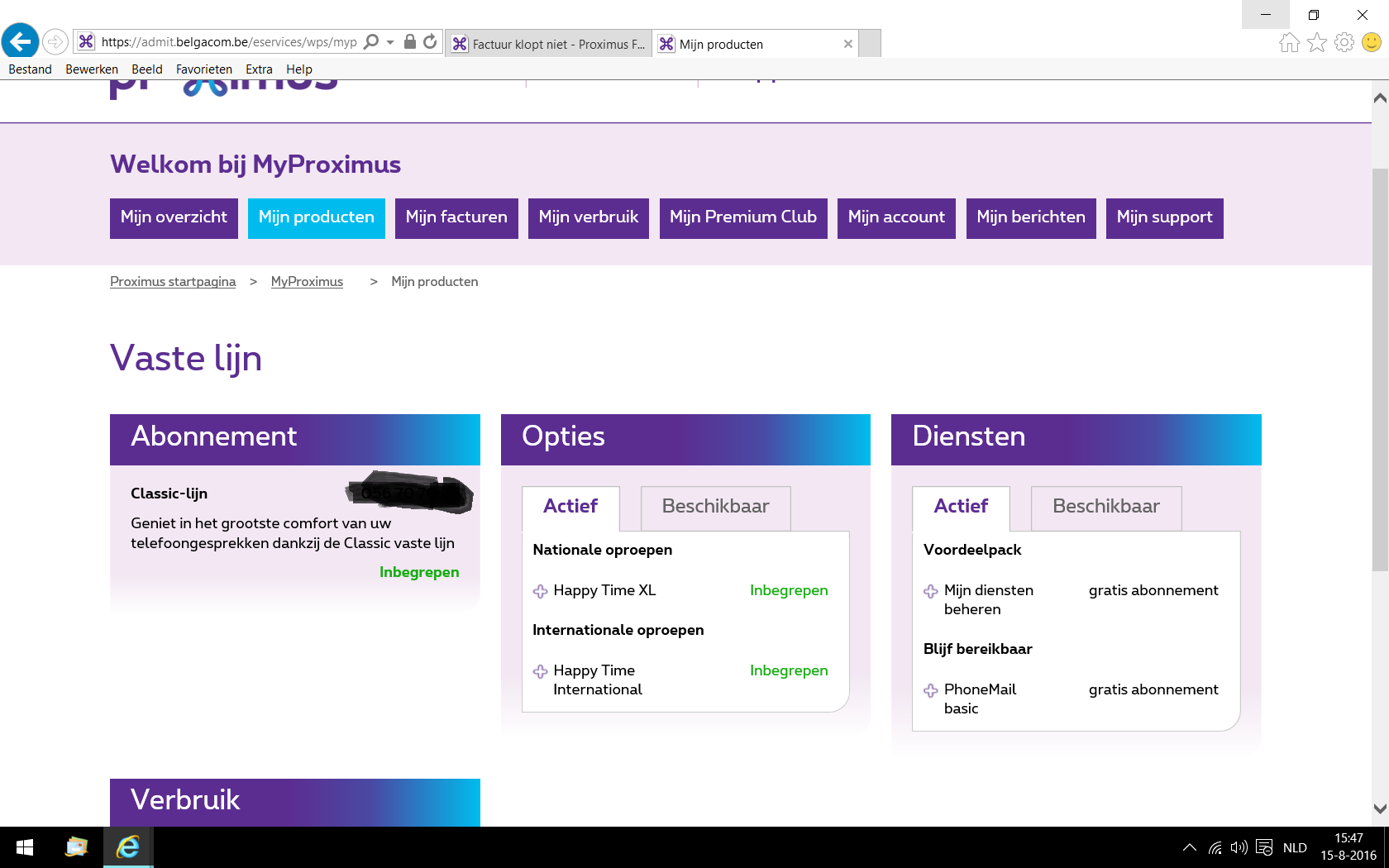This screenshot has width=1389, height=868.
Task: Go back with the browser back arrow
Action: click(x=20, y=41)
